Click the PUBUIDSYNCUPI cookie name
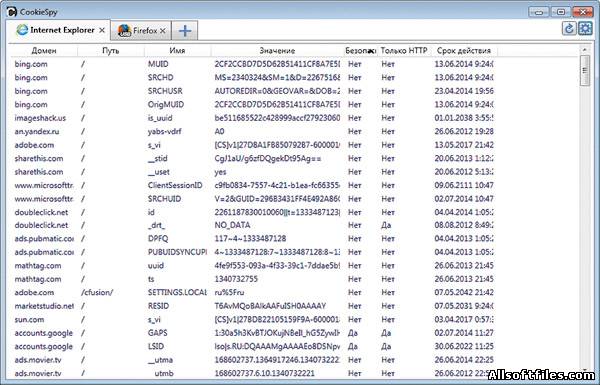600x385 pixels. pos(177,252)
